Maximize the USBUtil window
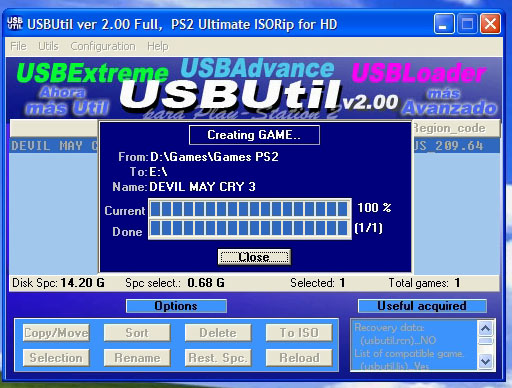The height and width of the screenshot is (388, 512). (x=467, y=24)
